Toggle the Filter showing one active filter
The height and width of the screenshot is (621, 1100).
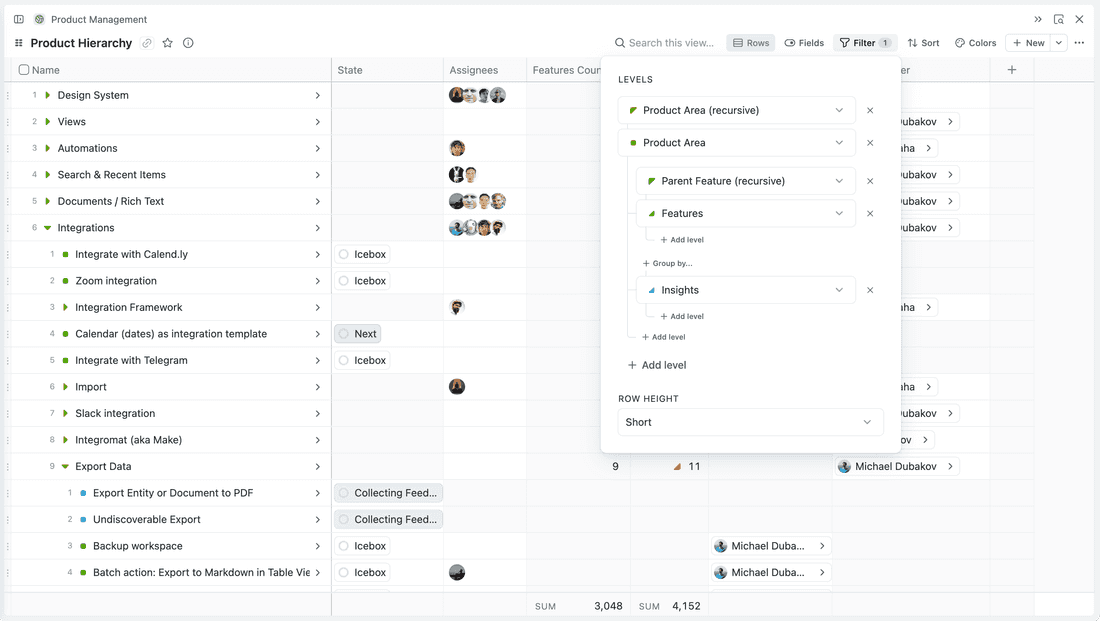point(864,42)
